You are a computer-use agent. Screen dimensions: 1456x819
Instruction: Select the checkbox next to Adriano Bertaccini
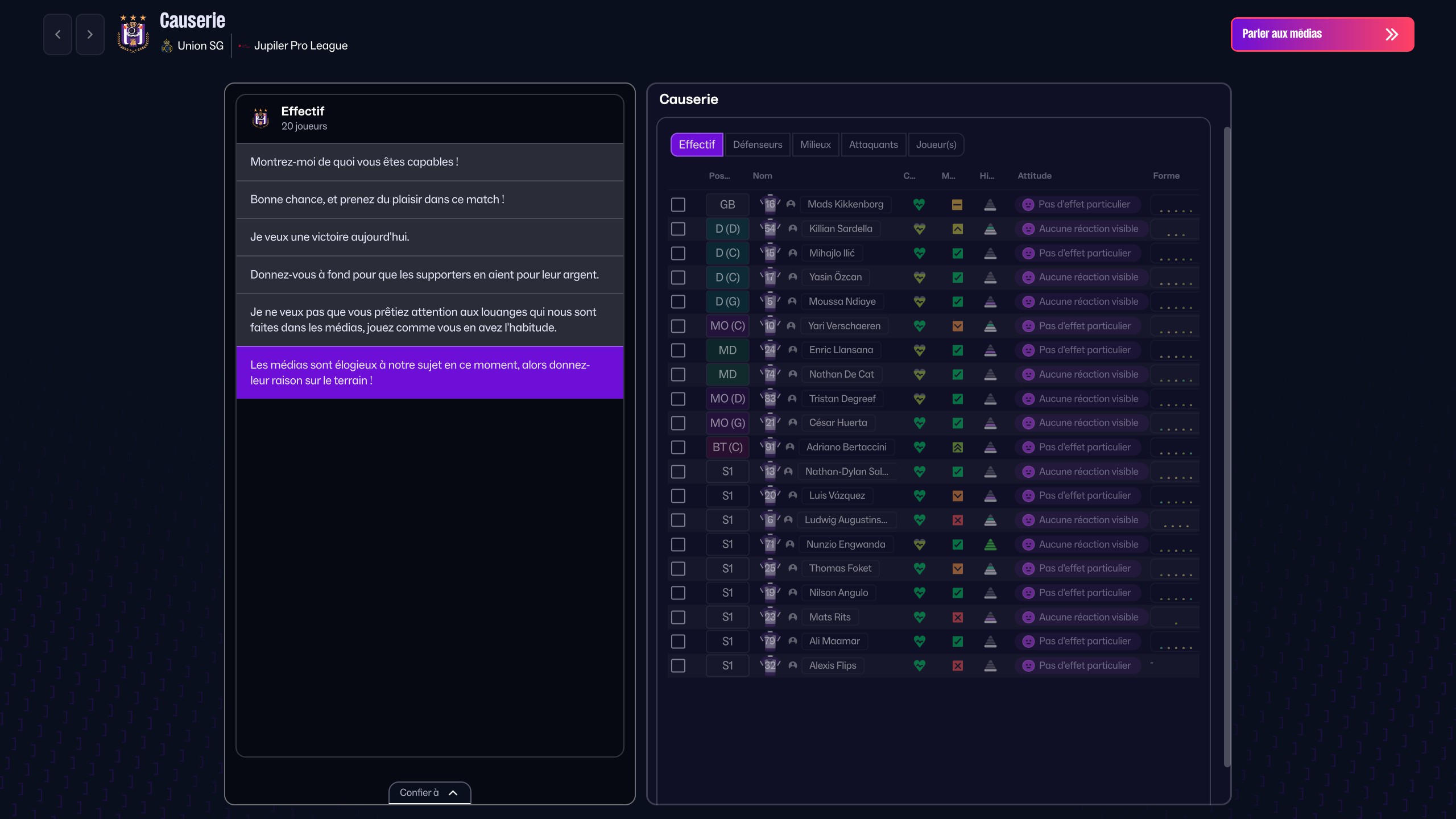[x=678, y=447]
